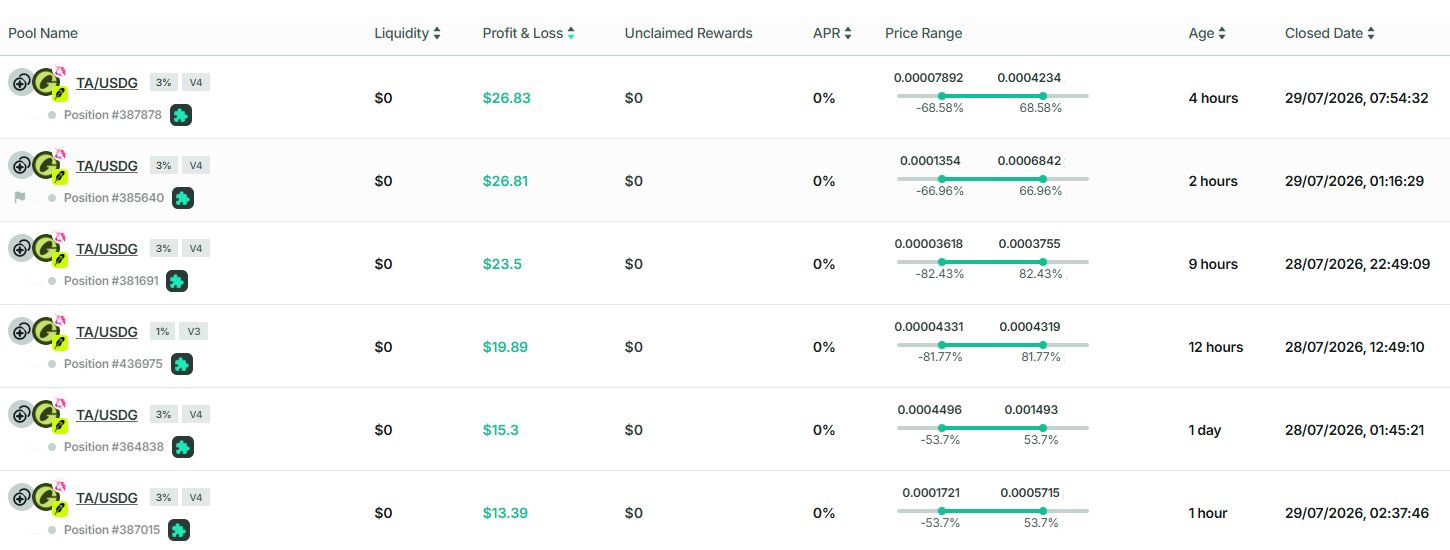Open TA/USDG pool link for Position #364838

pos(107,414)
